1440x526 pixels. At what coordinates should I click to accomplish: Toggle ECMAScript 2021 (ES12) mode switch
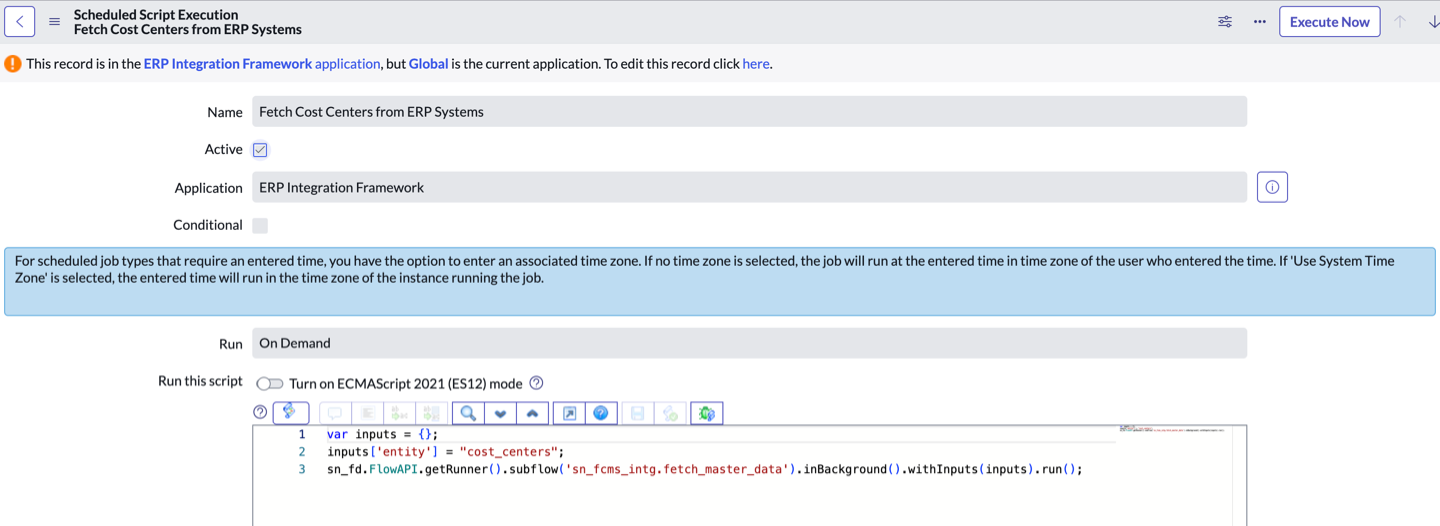pos(270,383)
